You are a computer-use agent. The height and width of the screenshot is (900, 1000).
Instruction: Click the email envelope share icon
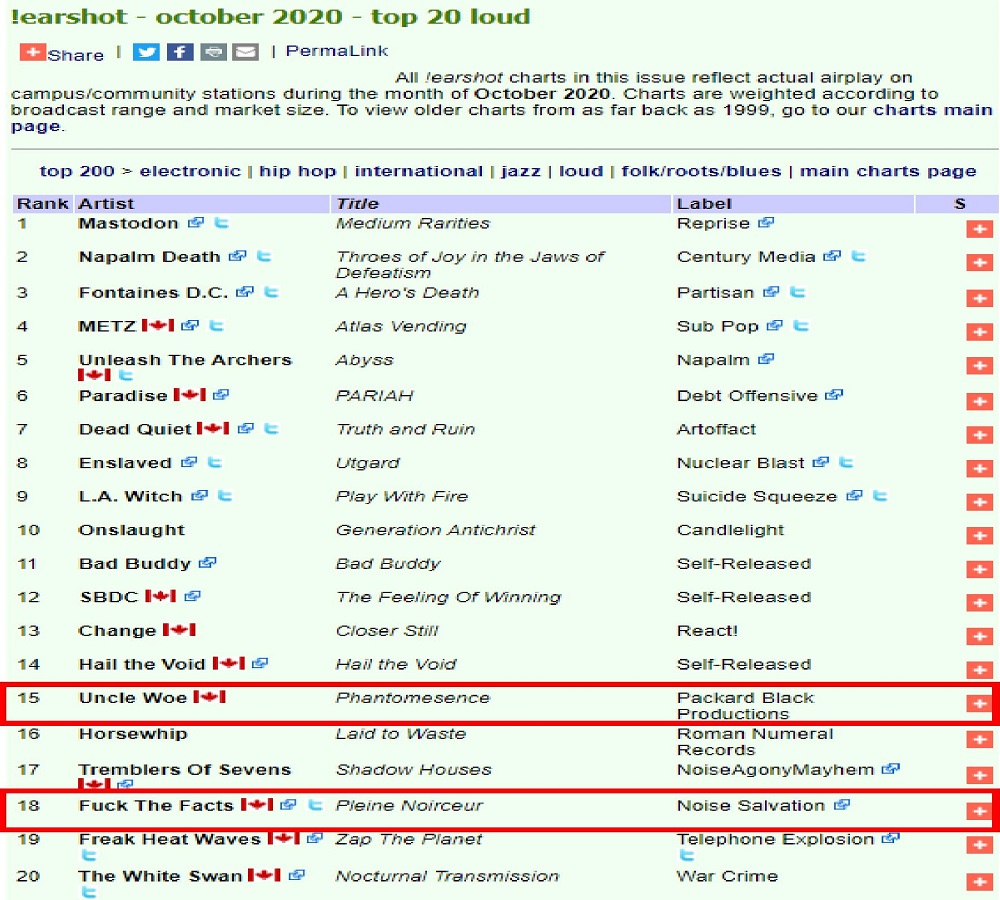[245, 52]
